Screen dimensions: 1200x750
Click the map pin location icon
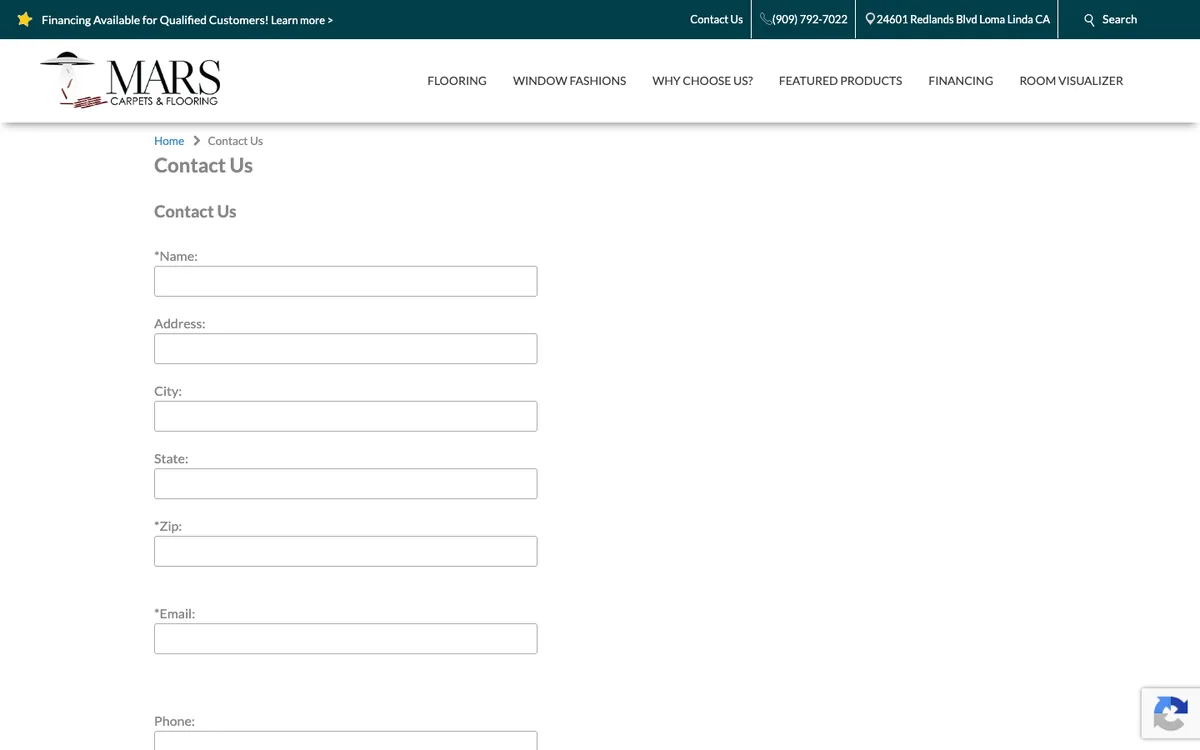coord(870,19)
